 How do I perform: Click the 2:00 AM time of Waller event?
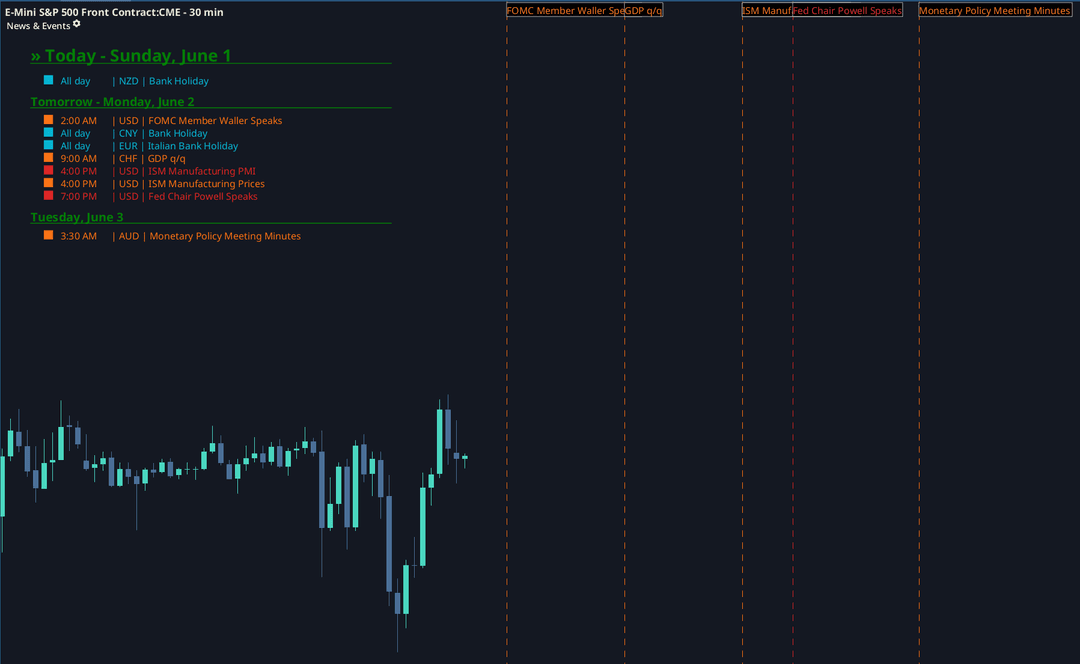(x=79, y=121)
